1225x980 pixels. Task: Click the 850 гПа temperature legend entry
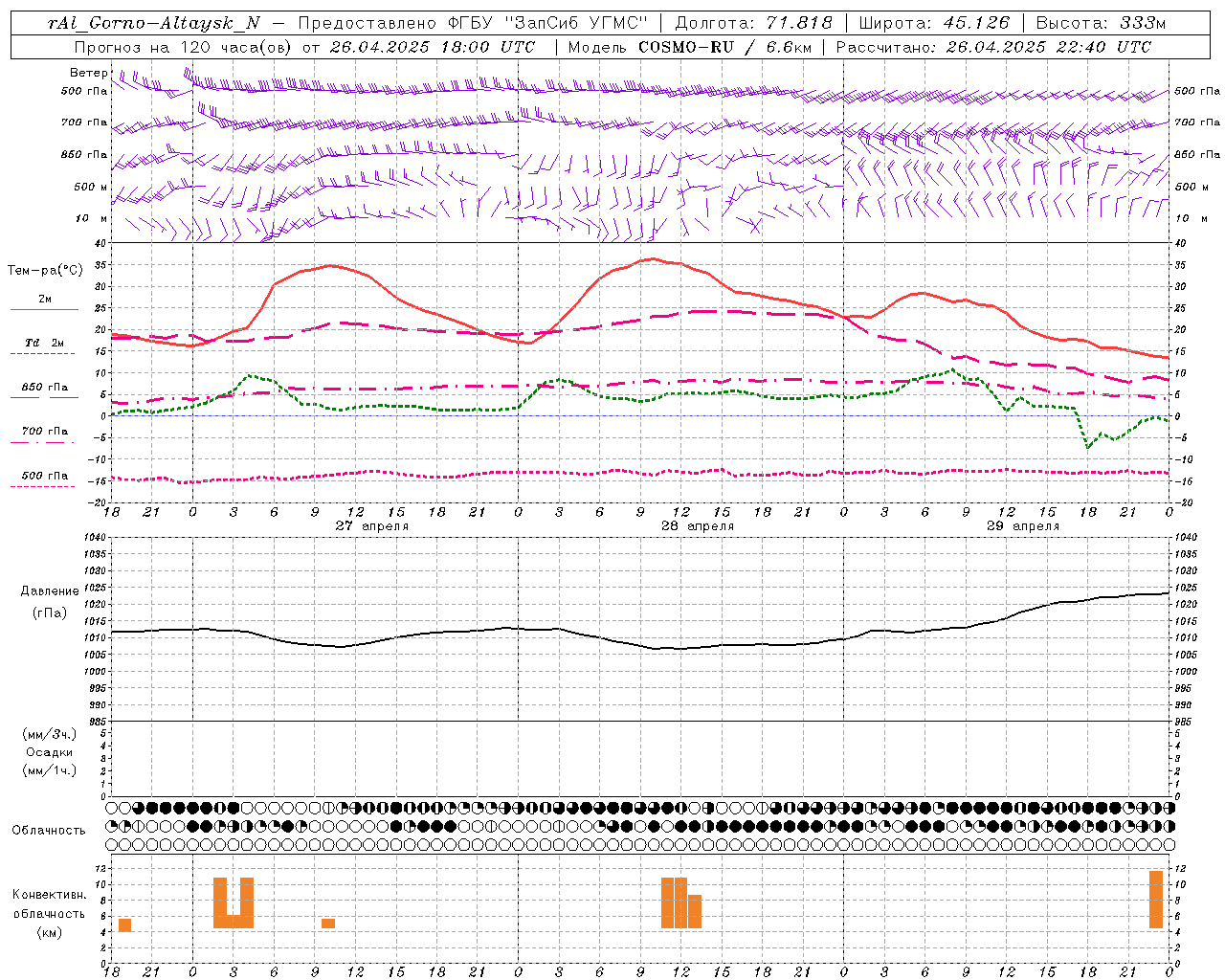(x=45, y=388)
